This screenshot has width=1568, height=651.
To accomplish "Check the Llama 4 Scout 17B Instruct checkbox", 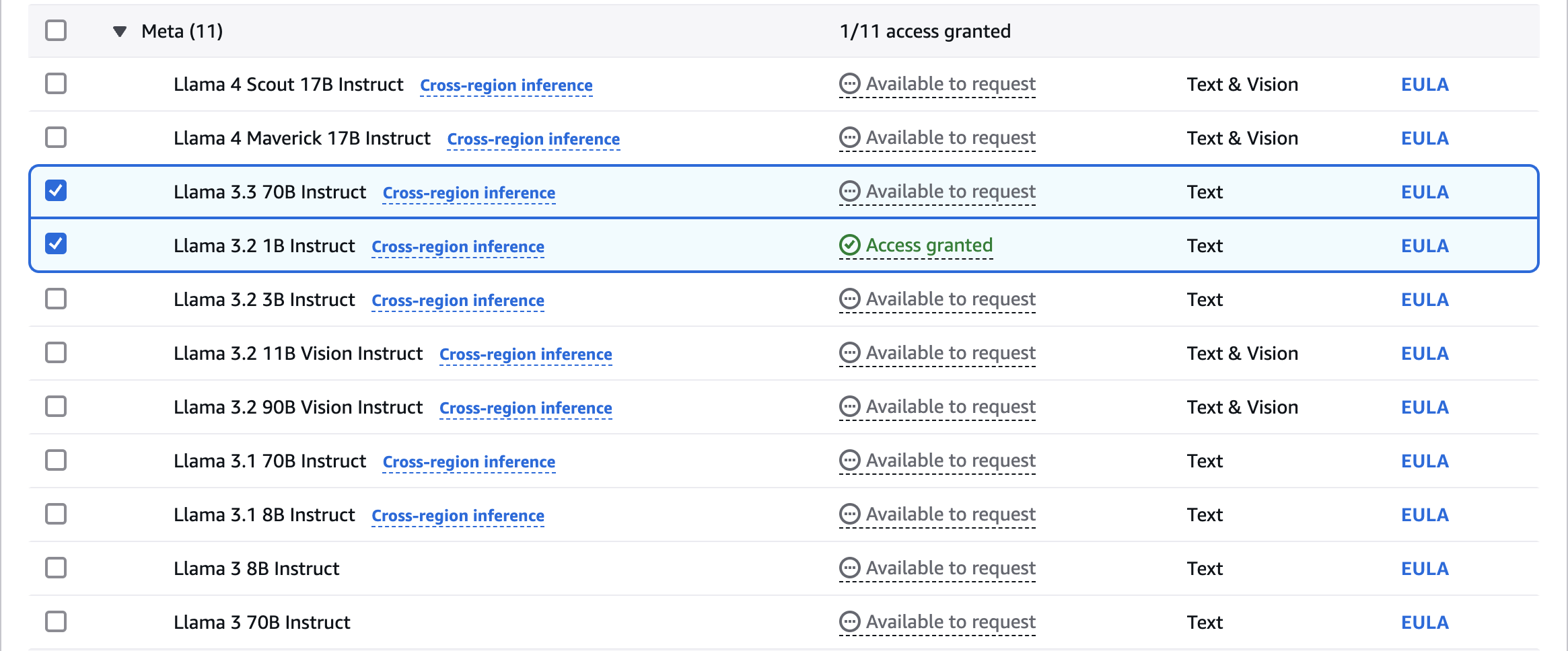I will [x=56, y=84].
